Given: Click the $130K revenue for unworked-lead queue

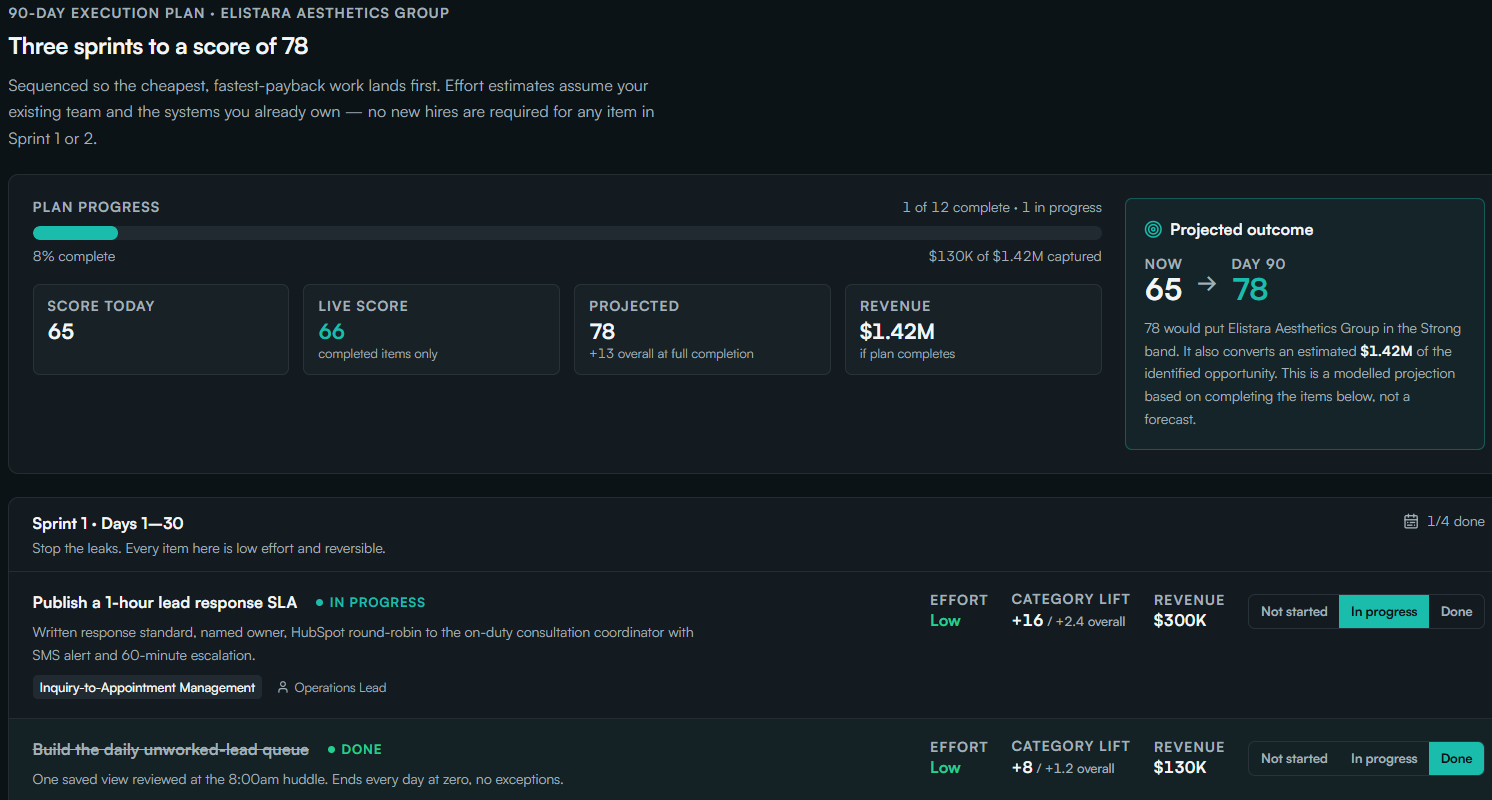Looking at the screenshot, I should coord(1180,768).
